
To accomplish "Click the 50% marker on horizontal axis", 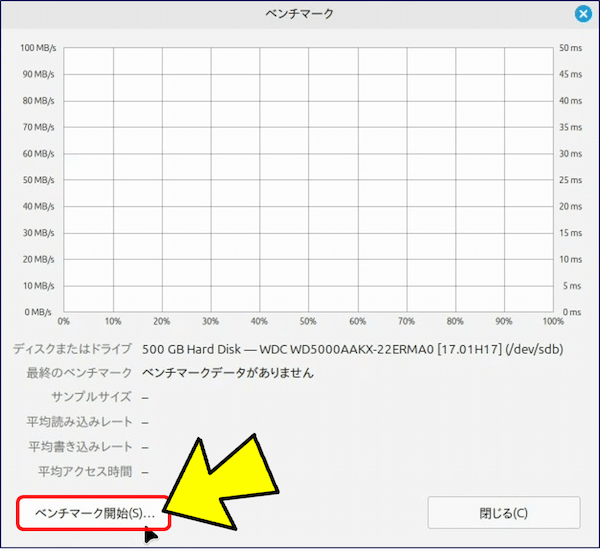I will 308,322.
